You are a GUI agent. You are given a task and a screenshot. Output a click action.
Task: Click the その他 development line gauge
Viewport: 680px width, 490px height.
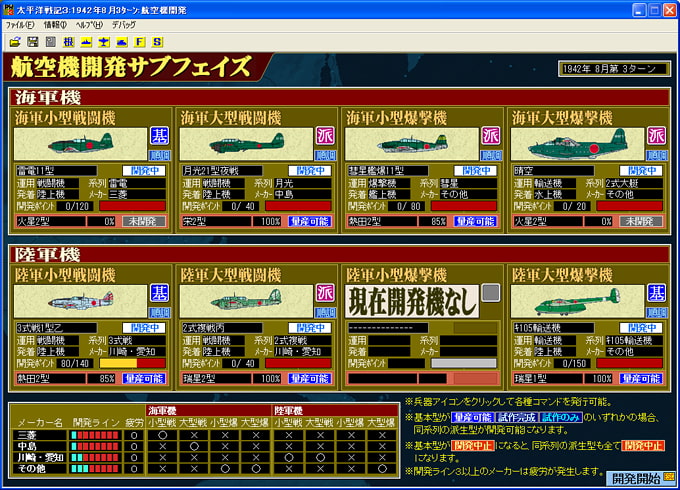(x=95, y=469)
